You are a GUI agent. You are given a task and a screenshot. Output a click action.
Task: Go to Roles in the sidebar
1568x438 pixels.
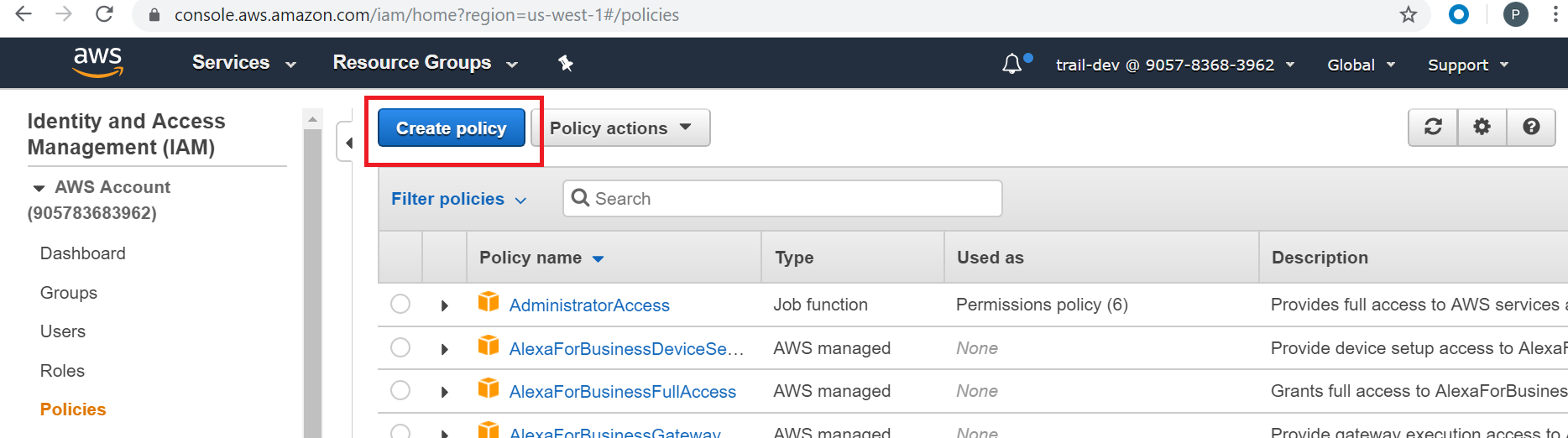tap(62, 371)
